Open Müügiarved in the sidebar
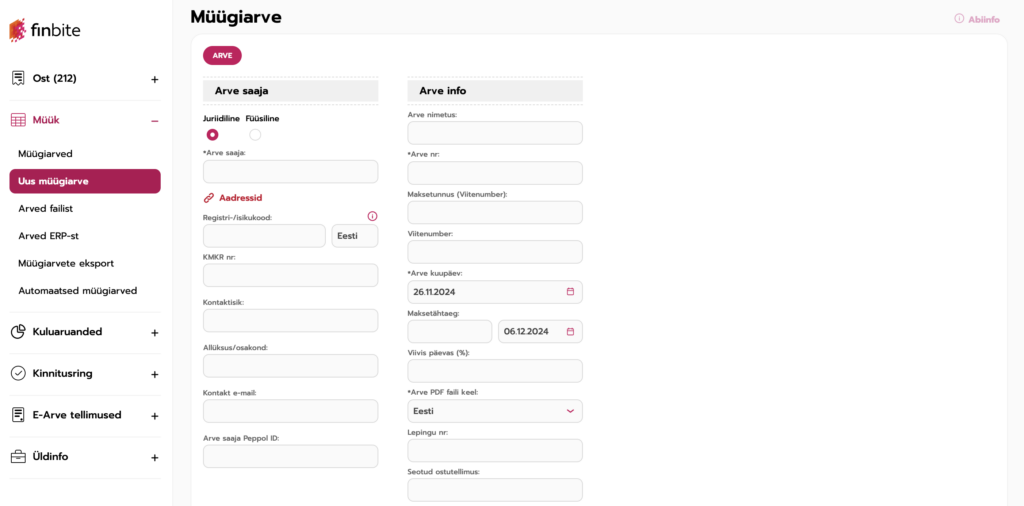 click(x=59, y=154)
